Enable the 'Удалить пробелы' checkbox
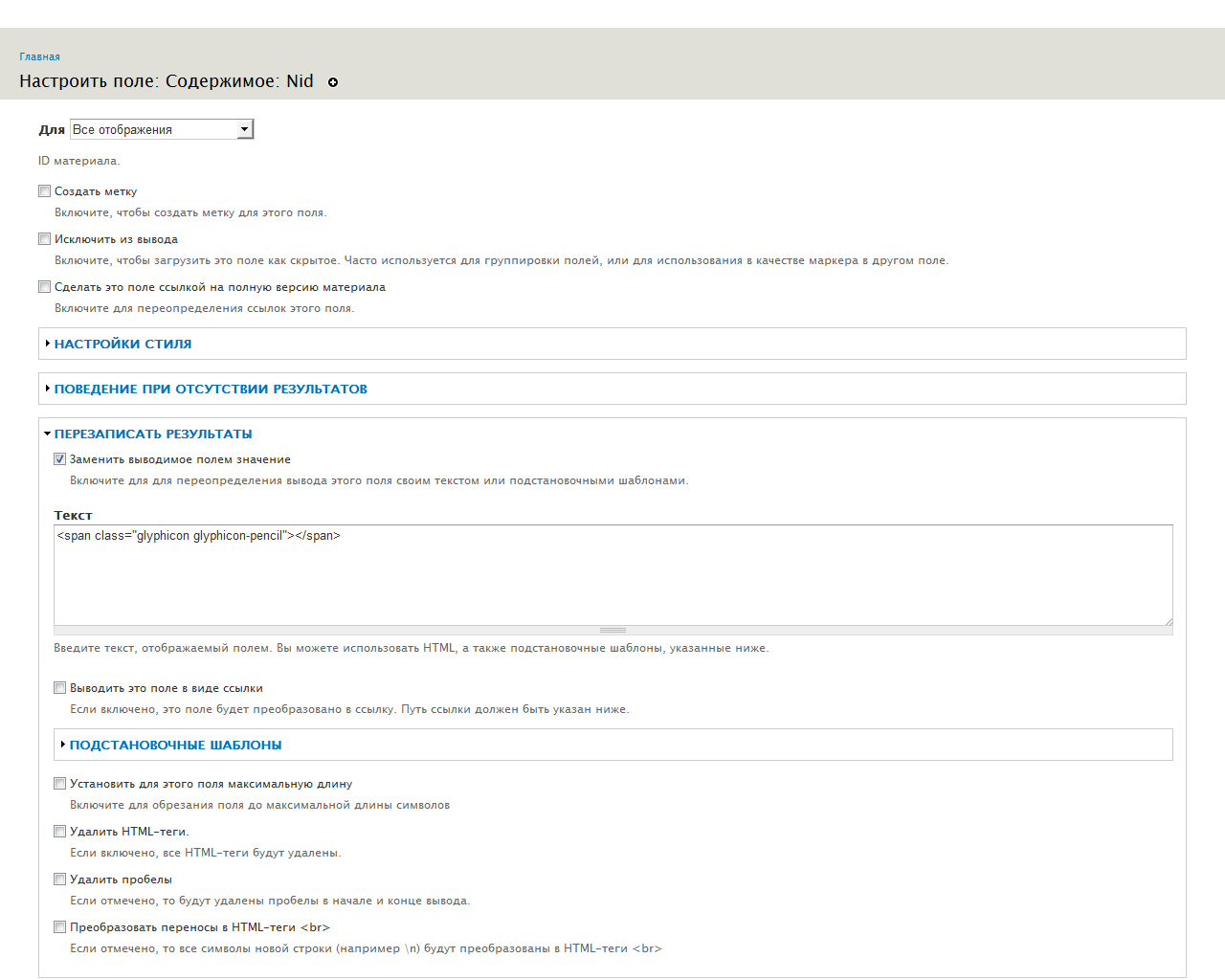 click(59, 880)
